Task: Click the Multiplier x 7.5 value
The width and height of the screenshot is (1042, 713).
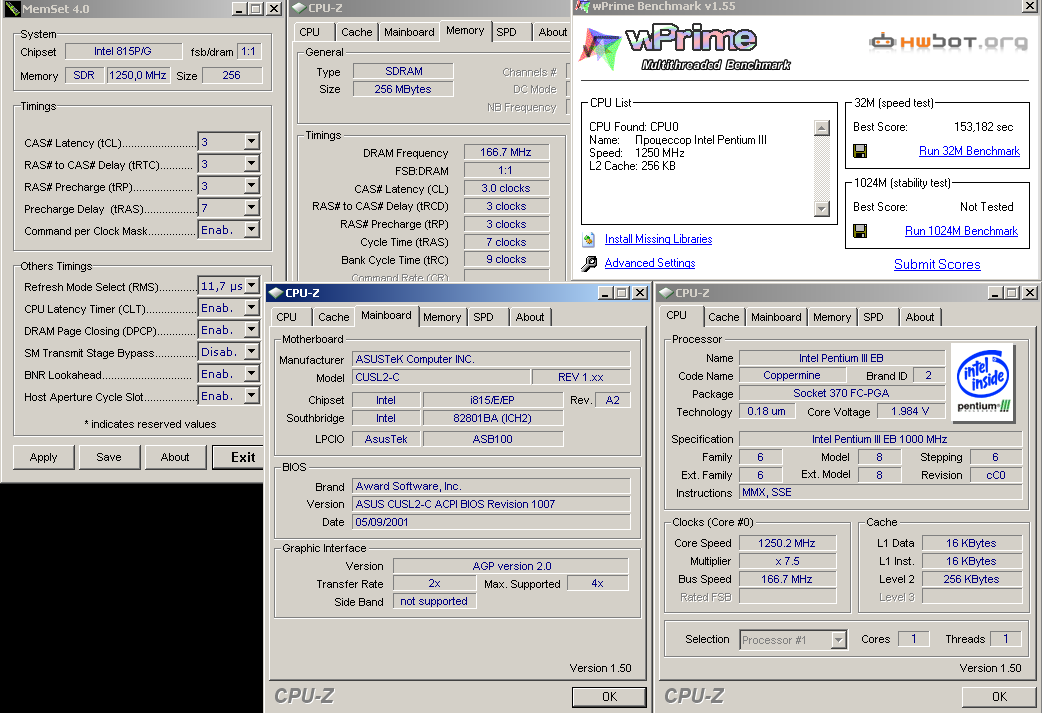Action: coord(787,561)
